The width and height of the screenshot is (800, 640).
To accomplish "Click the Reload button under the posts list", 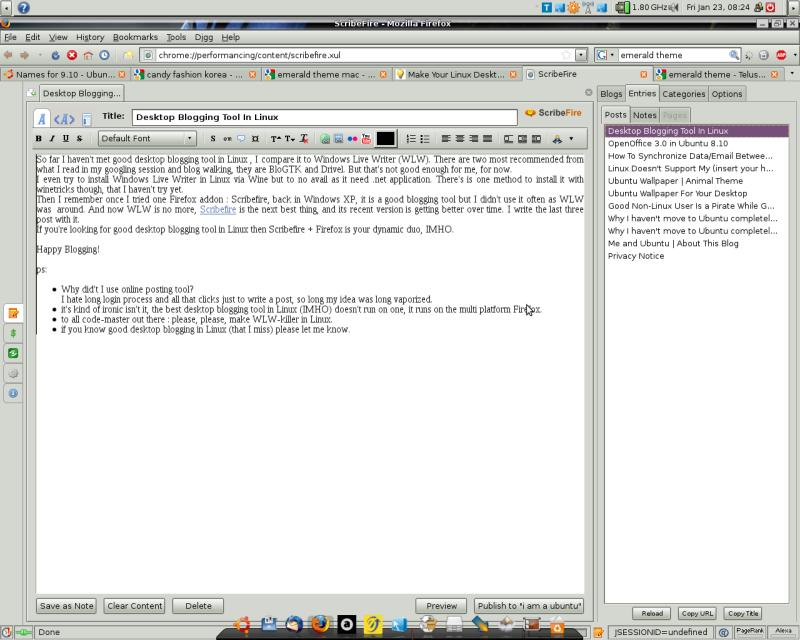I will tap(652, 613).
